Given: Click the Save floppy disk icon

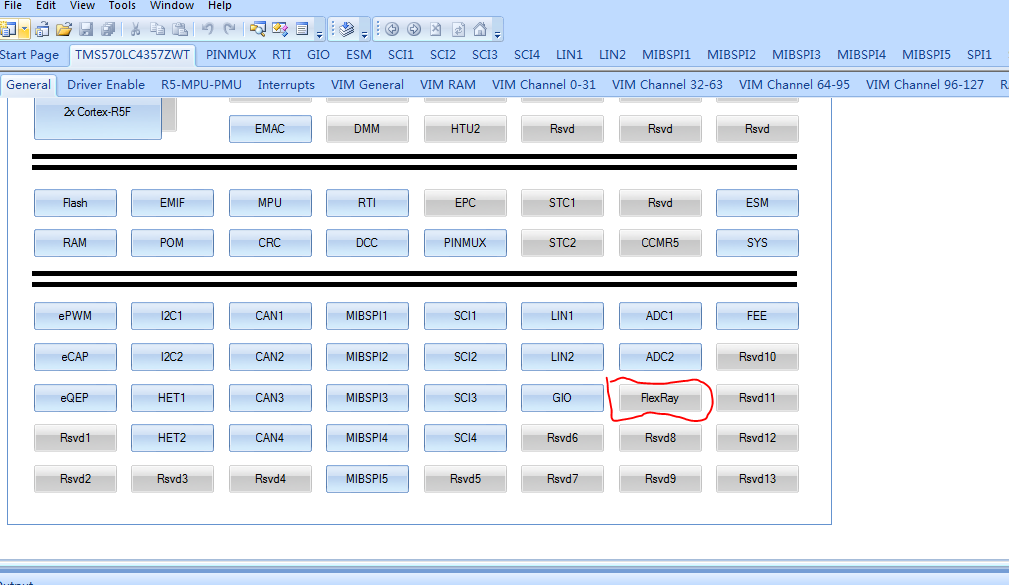Looking at the screenshot, I should pyautogui.click(x=86, y=29).
